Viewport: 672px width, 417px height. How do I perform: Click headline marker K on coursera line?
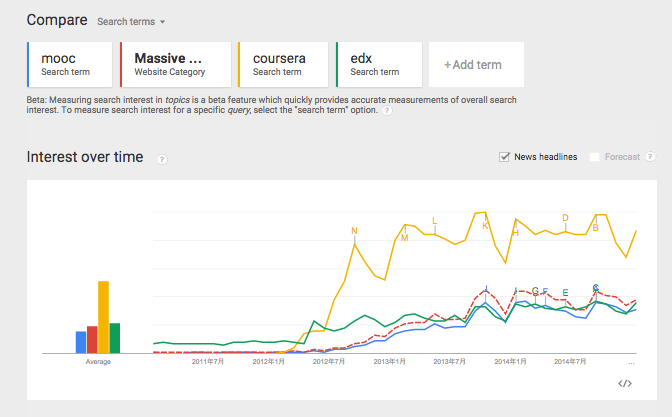click(485, 226)
